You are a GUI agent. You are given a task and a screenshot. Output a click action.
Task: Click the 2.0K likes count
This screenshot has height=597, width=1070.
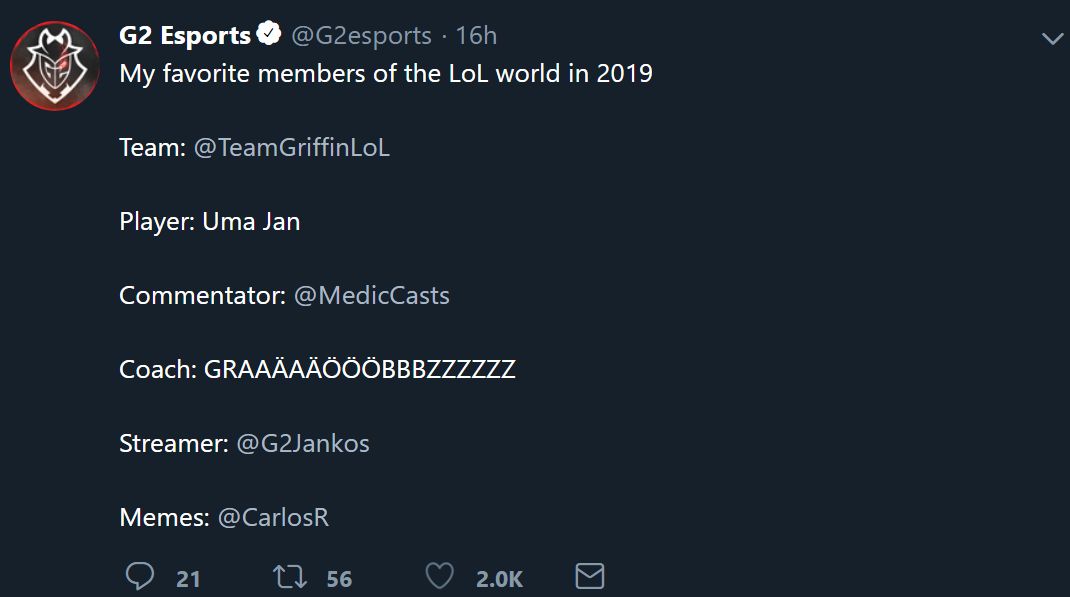point(499,578)
